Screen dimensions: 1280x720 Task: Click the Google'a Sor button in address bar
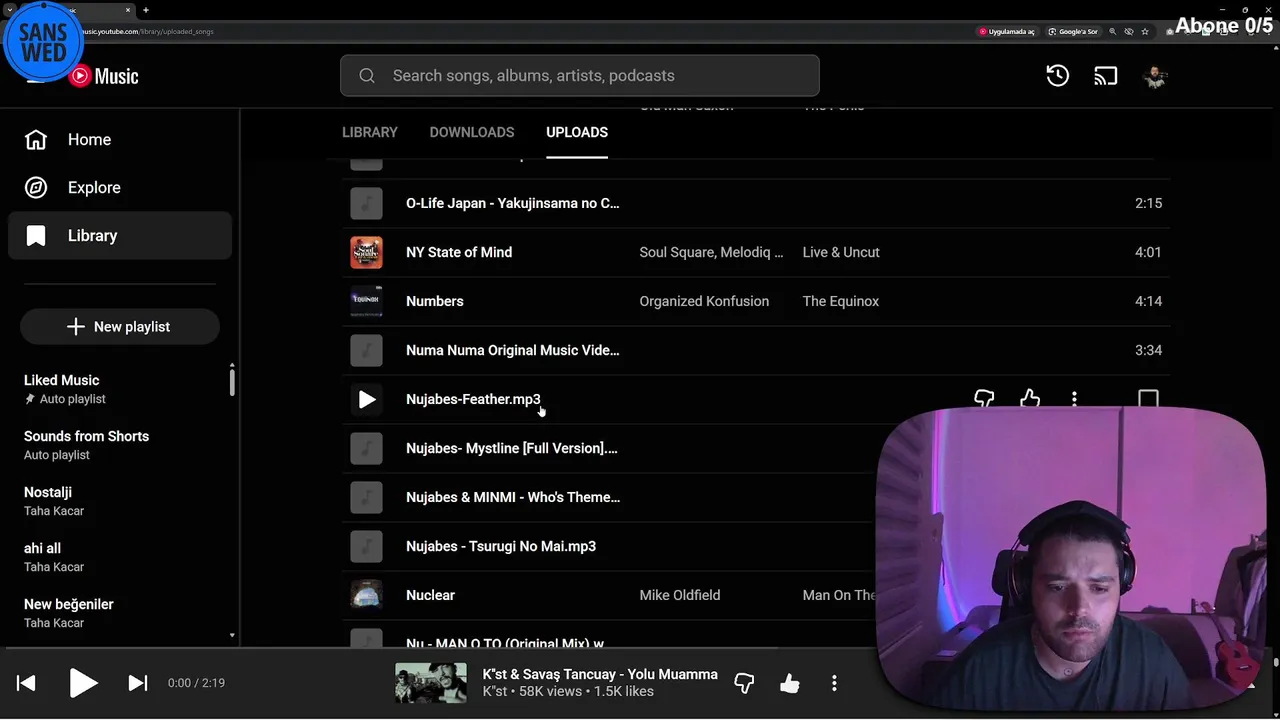(x=1073, y=31)
